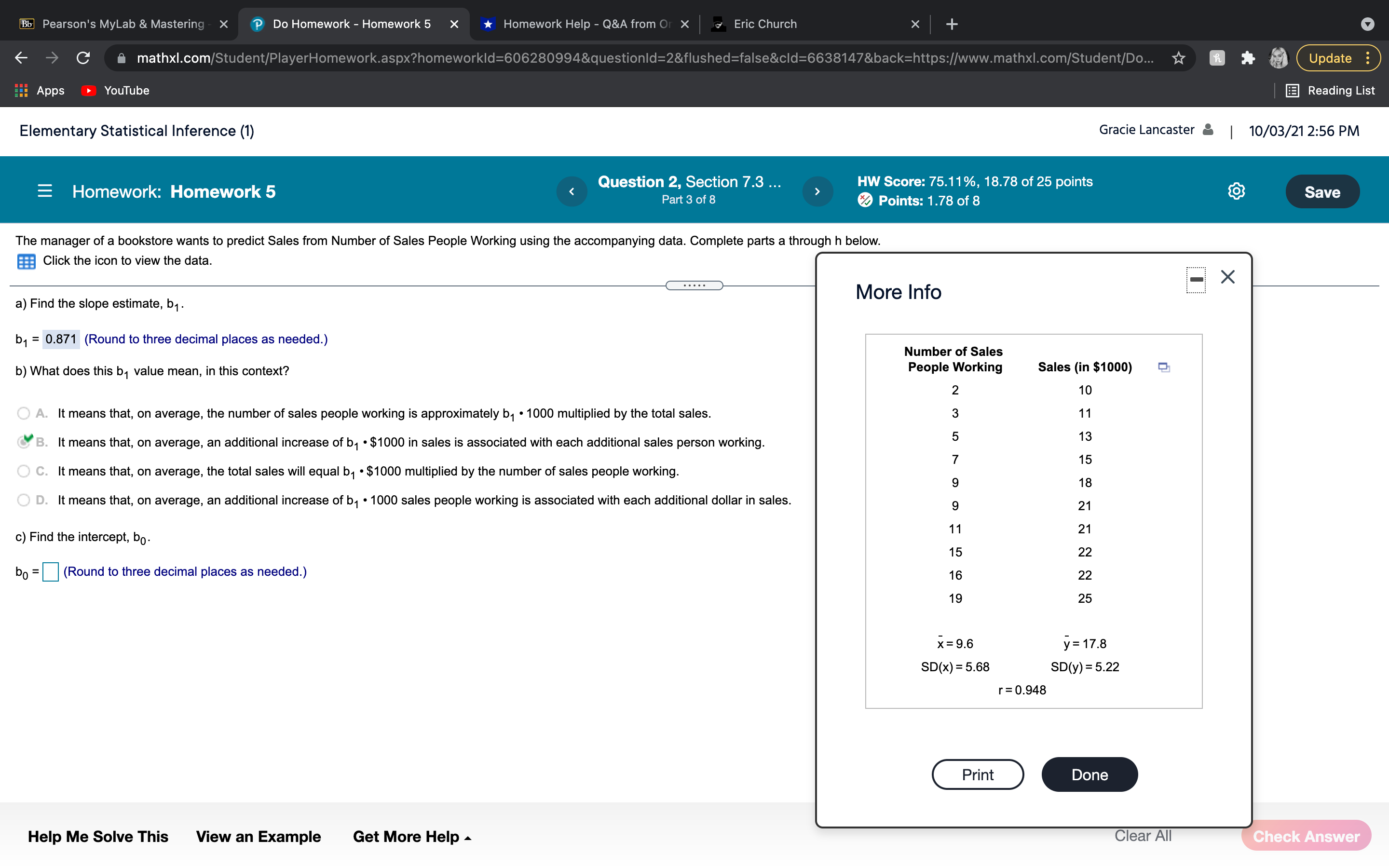This screenshot has width=1389, height=868.
Task: Select answer choice D
Action: (x=23, y=500)
